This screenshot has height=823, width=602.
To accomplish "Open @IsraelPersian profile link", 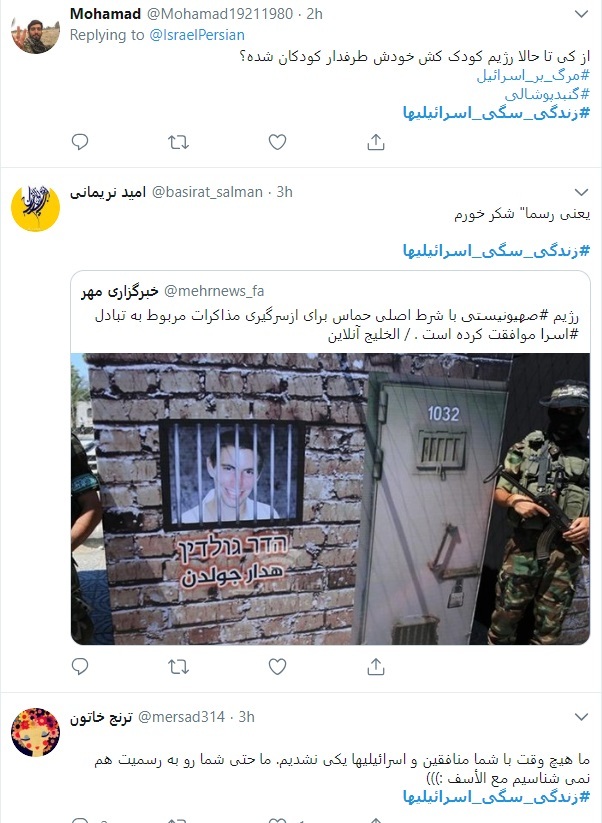I will tap(197, 35).
